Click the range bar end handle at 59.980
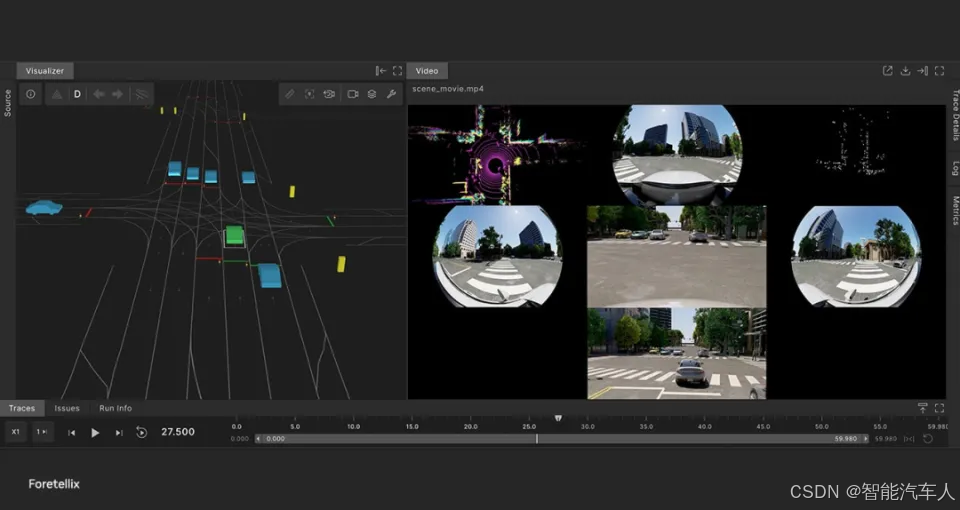 click(865, 439)
